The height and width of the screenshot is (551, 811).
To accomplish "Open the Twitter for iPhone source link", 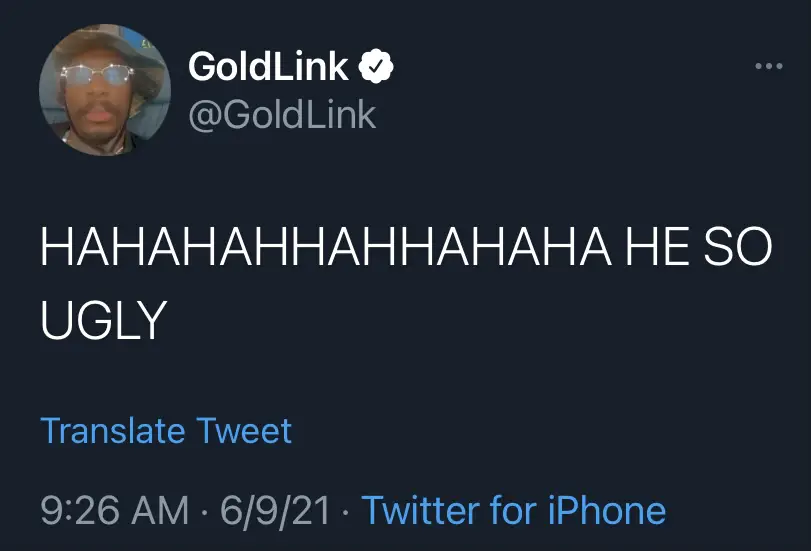I will click(x=513, y=510).
